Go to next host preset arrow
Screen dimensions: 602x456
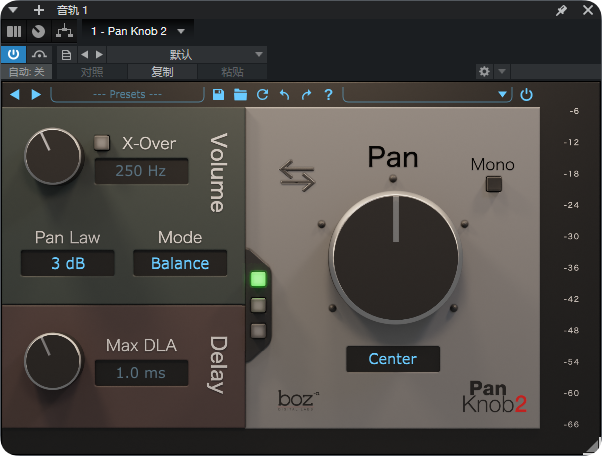pos(99,55)
